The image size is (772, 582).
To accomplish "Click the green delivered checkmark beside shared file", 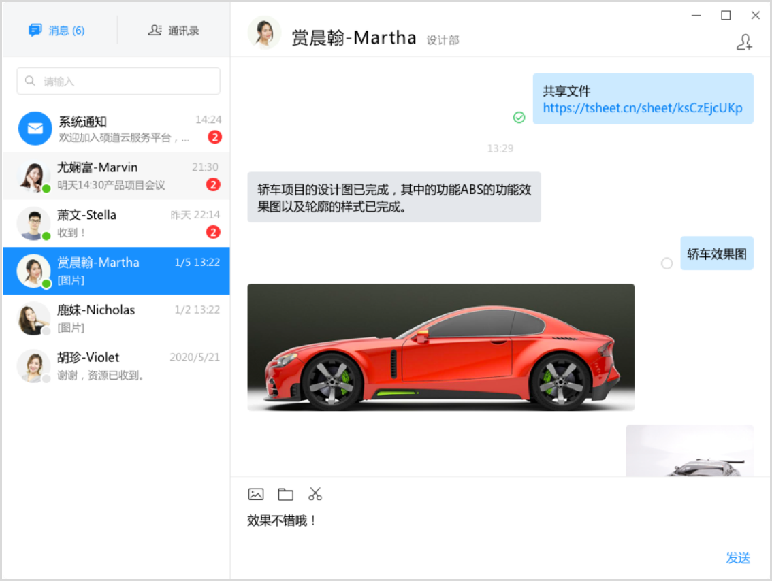I will click(x=519, y=117).
